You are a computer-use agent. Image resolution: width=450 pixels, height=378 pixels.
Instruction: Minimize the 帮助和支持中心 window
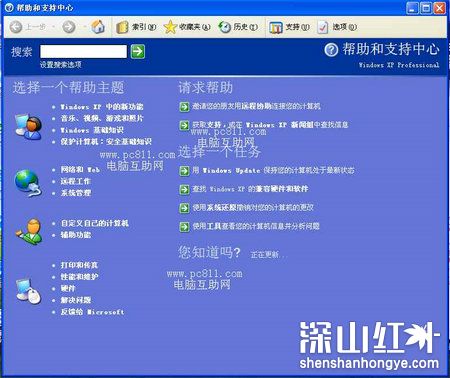click(412, 8)
